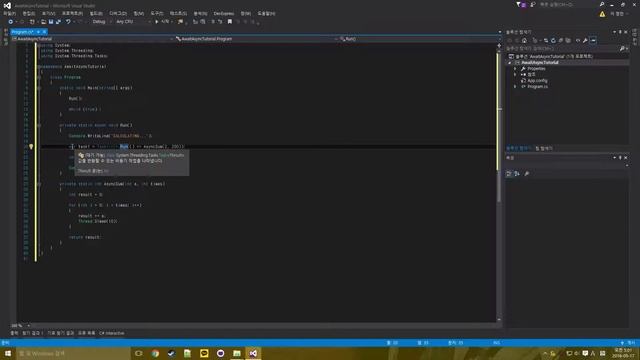Screen dimensions: 640x360
Task: Open the DevExpress menu
Action: click(224, 13)
